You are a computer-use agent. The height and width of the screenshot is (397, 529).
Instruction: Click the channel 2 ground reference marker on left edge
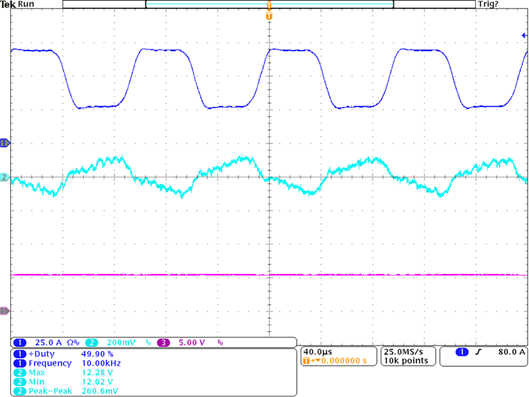point(4,177)
